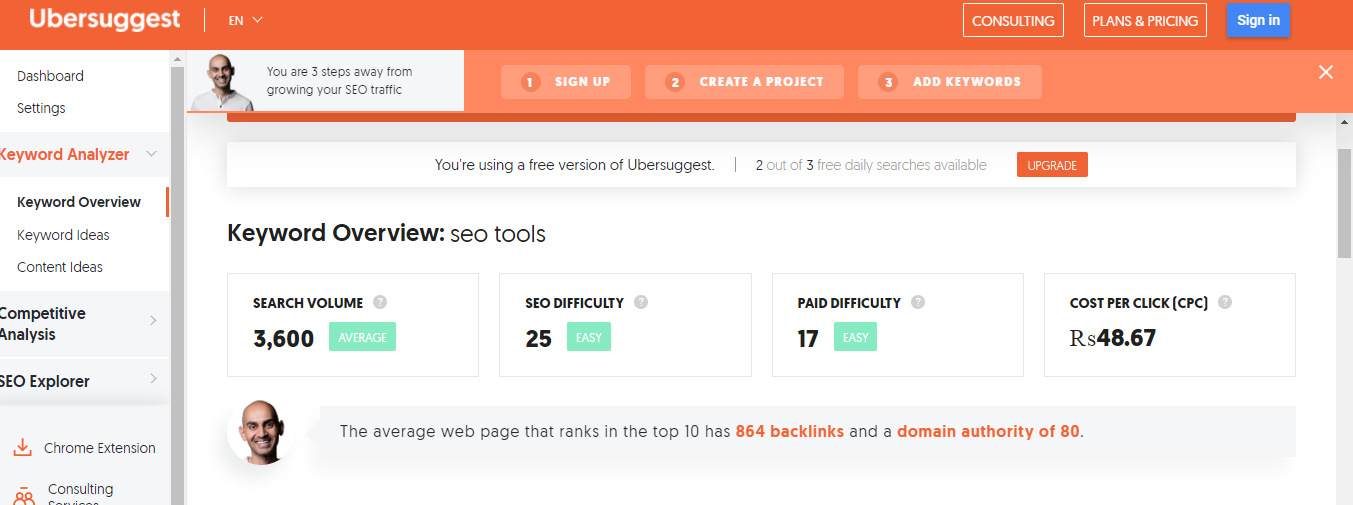1353x505 pixels.
Task: Click the Easy badge under SEO Difficulty
Action: click(589, 337)
